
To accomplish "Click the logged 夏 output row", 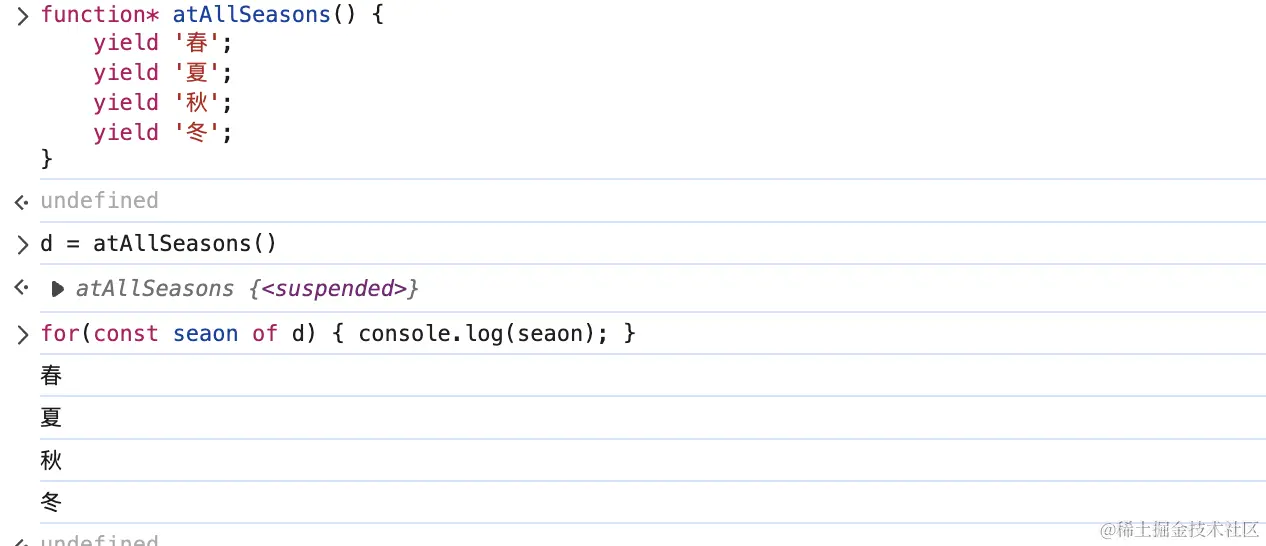I will (652, 418).
